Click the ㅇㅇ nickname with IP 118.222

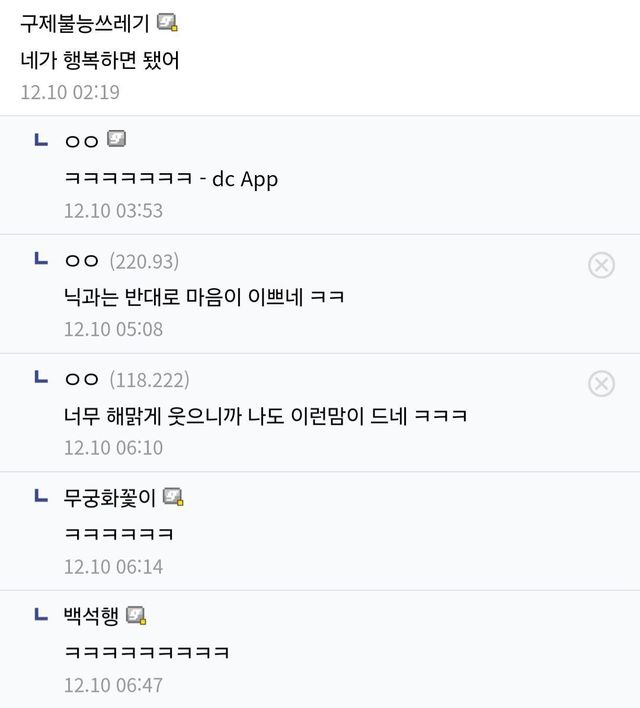click(81, 380)
